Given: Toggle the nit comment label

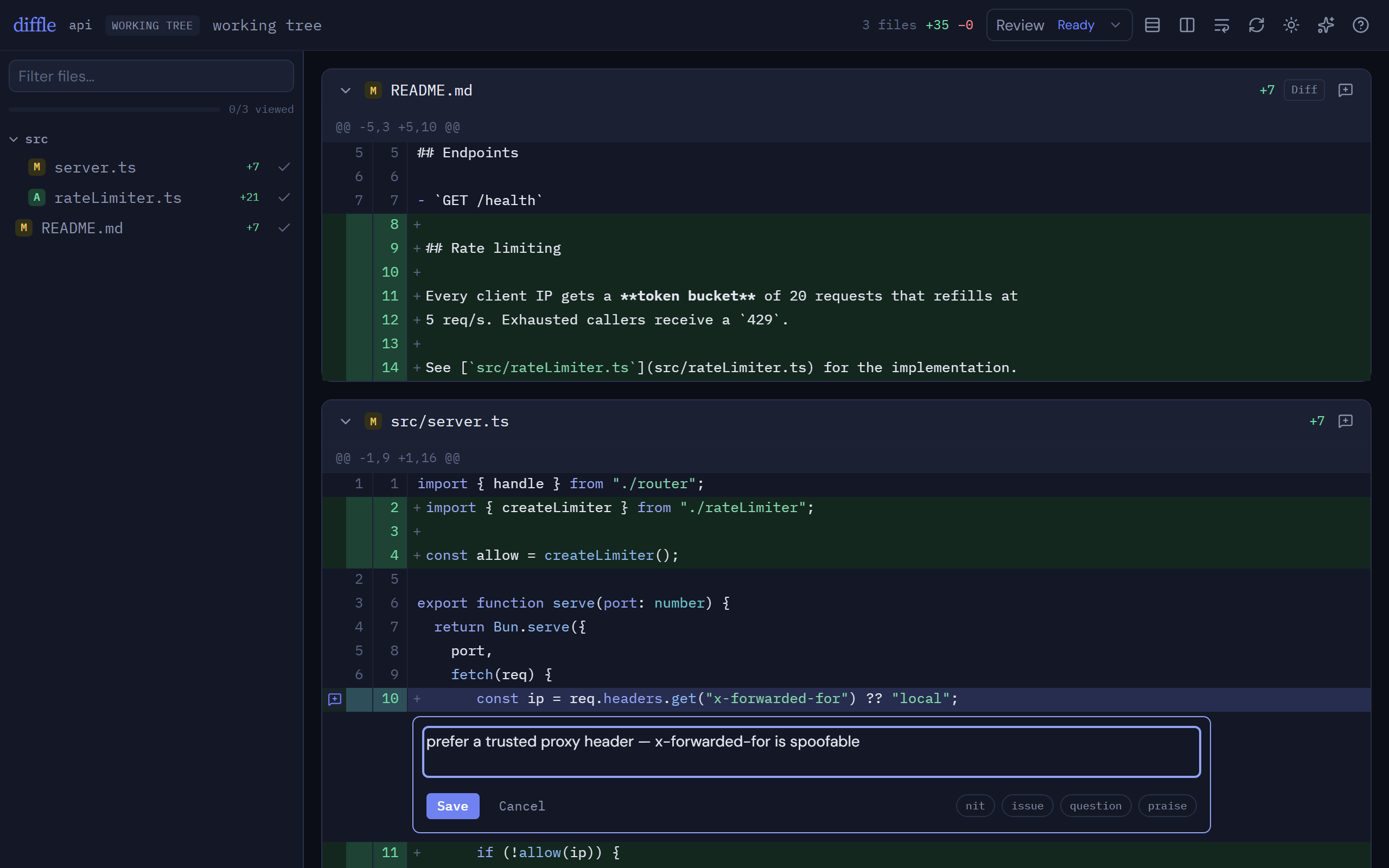Looking at the screenshot, I should 975,806.
